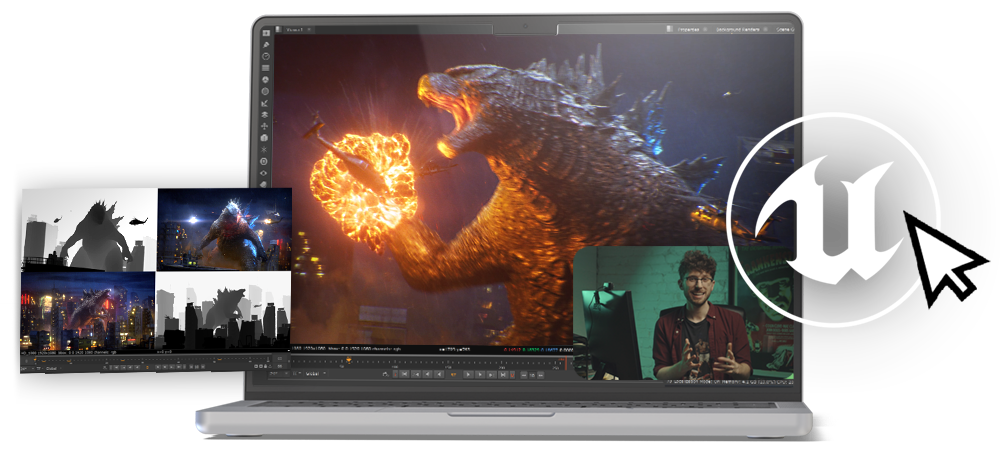Click the frame increment value field
Image resolution: width=1000 pixels, height=451 pixels.
coord(532,374)
